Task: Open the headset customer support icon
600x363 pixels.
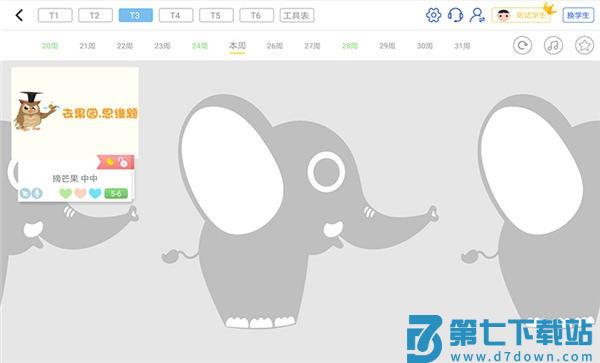Action: tap(455, 15)
